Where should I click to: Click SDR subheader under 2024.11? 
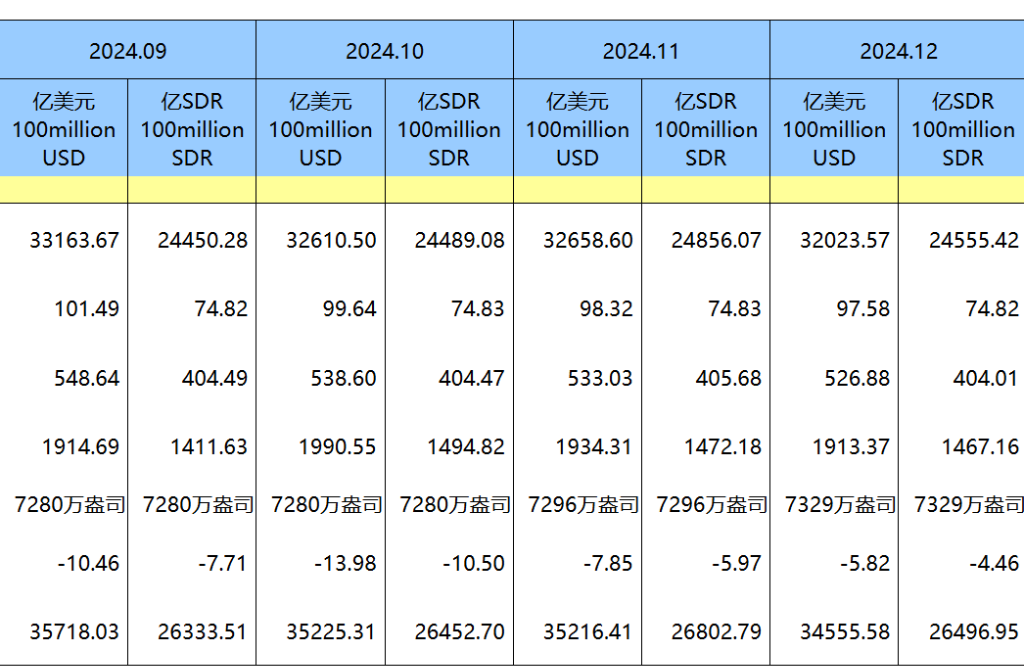coord(706,129)
